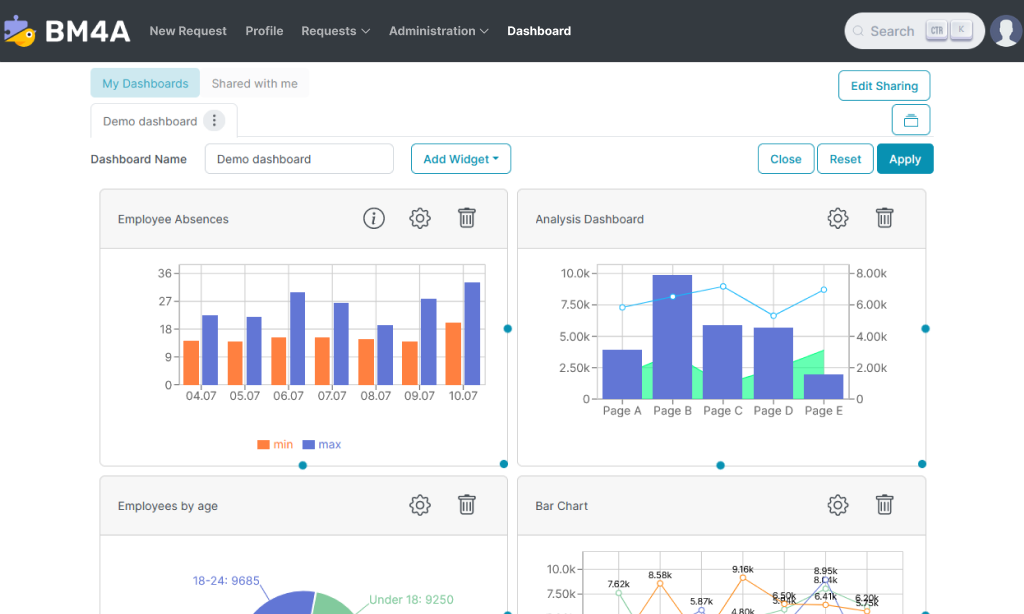This screenshot has width=1024, height=614.
Task: Click the 08.07 date axis label
Action: pyautogui.click(x=376, y=396)
